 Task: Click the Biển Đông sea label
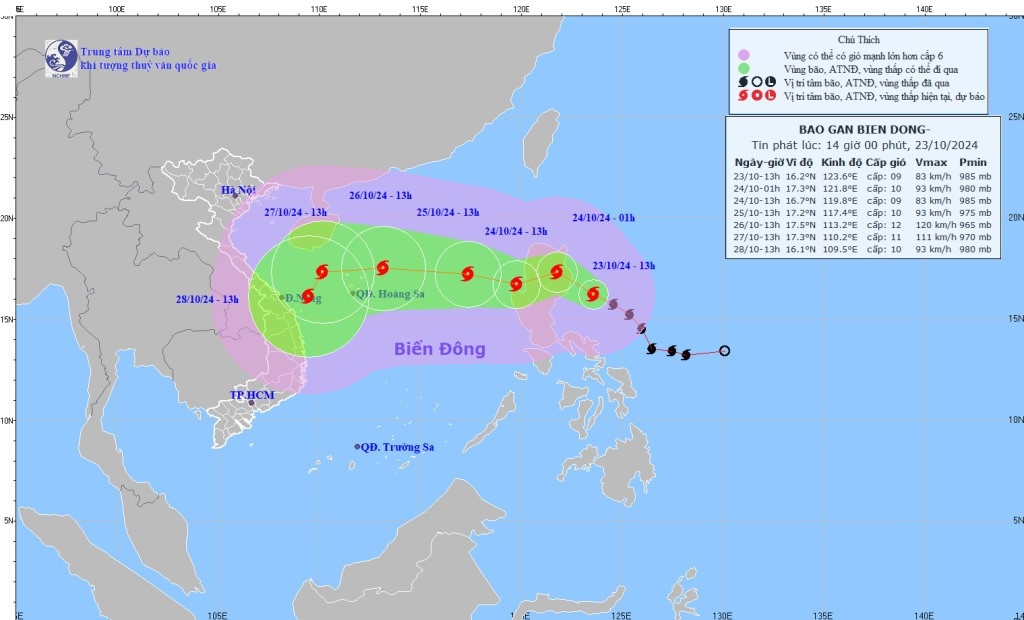pos(438,347)
